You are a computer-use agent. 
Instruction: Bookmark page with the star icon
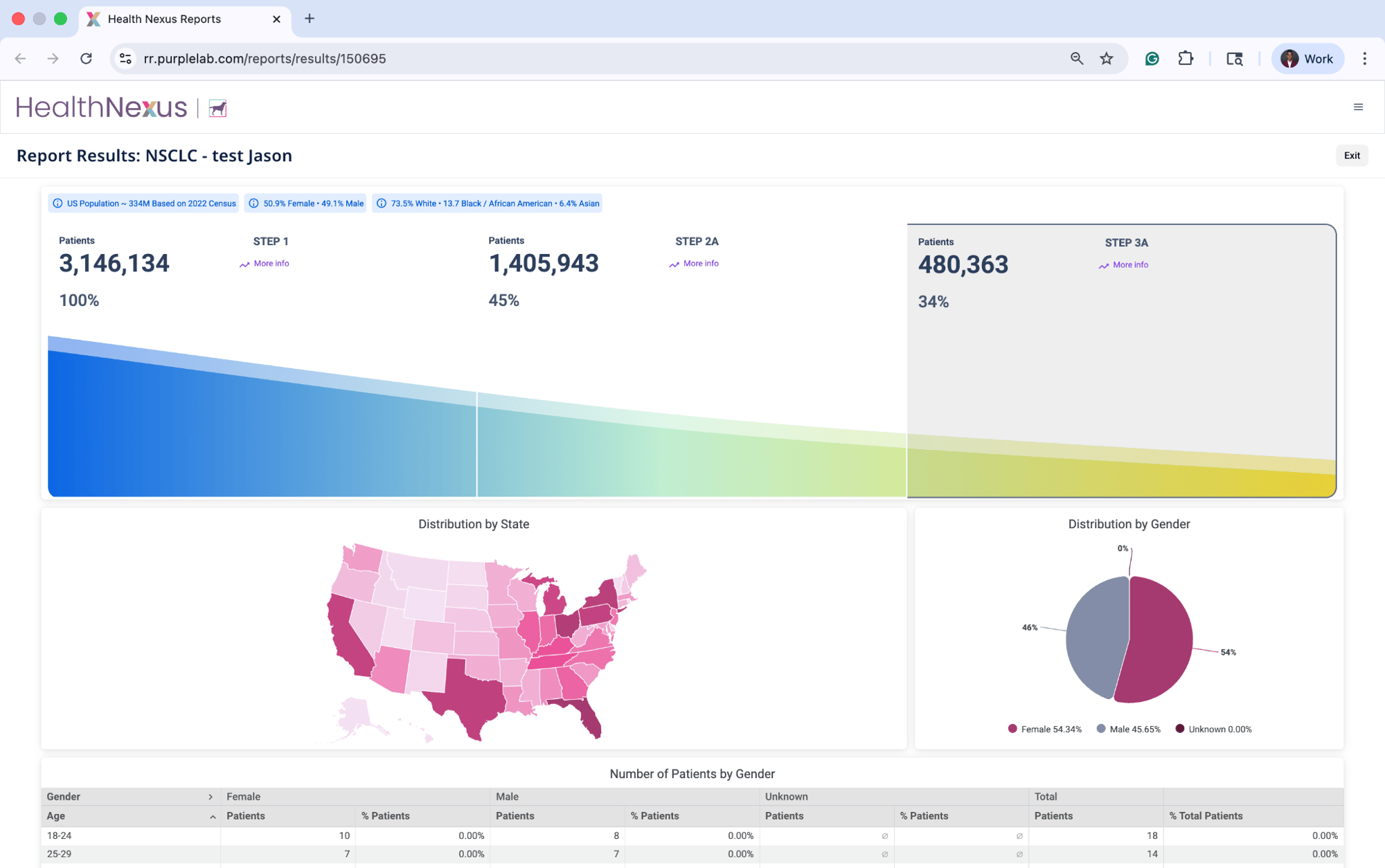pos(1107,59)
